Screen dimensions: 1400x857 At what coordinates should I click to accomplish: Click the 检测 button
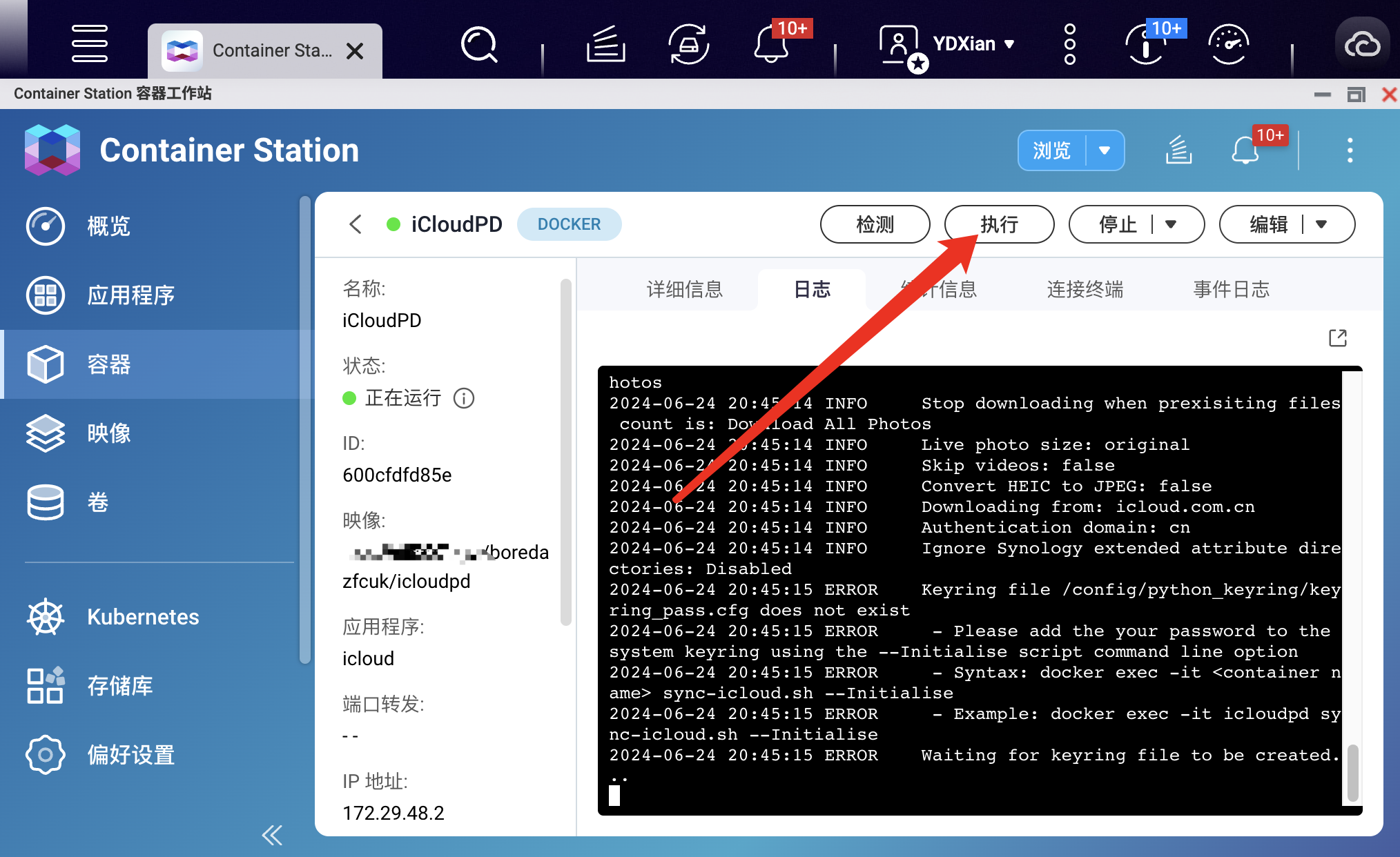click(875, 224)
